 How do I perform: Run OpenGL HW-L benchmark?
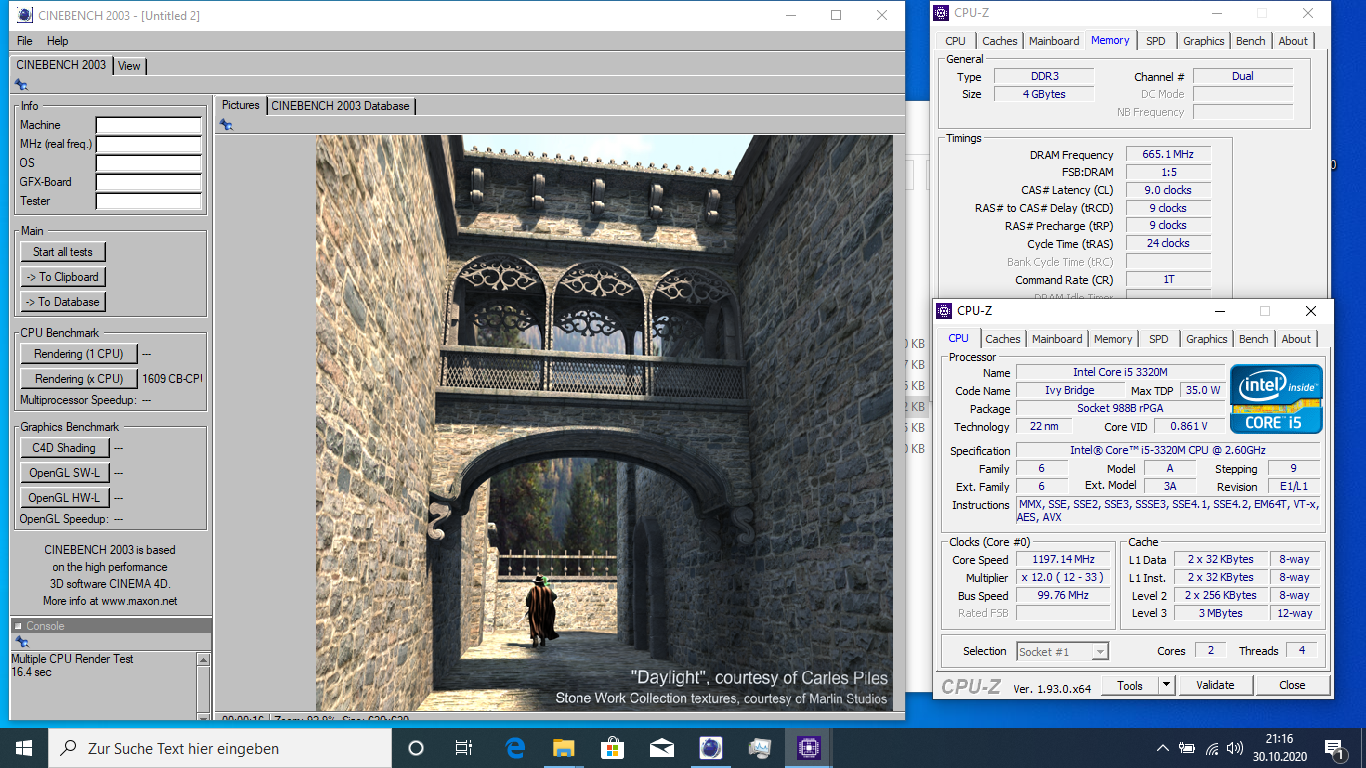coord(64,498)
